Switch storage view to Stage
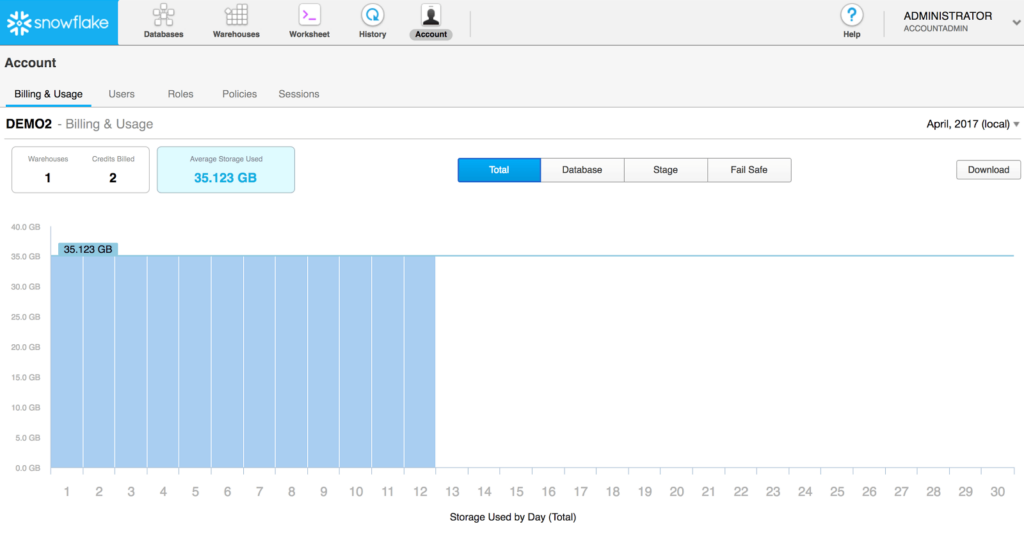The height and width of the screenshot is (540, 1024). click(x=665, y=170)
